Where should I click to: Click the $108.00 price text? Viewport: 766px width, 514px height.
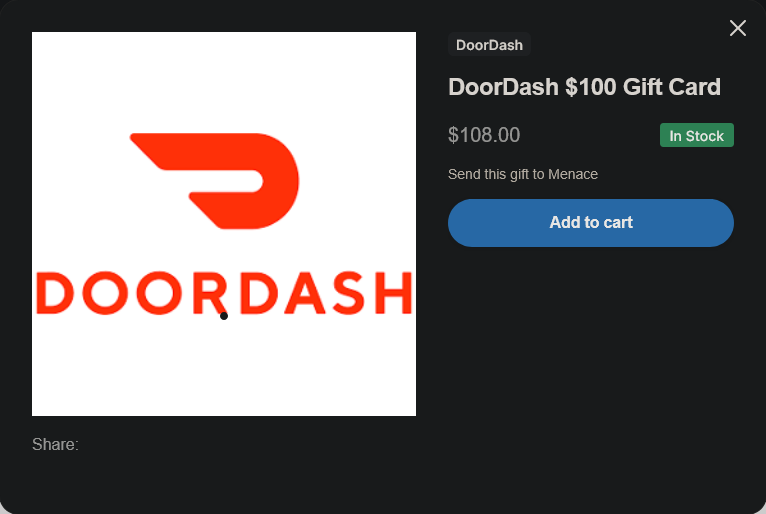[484, 135]
